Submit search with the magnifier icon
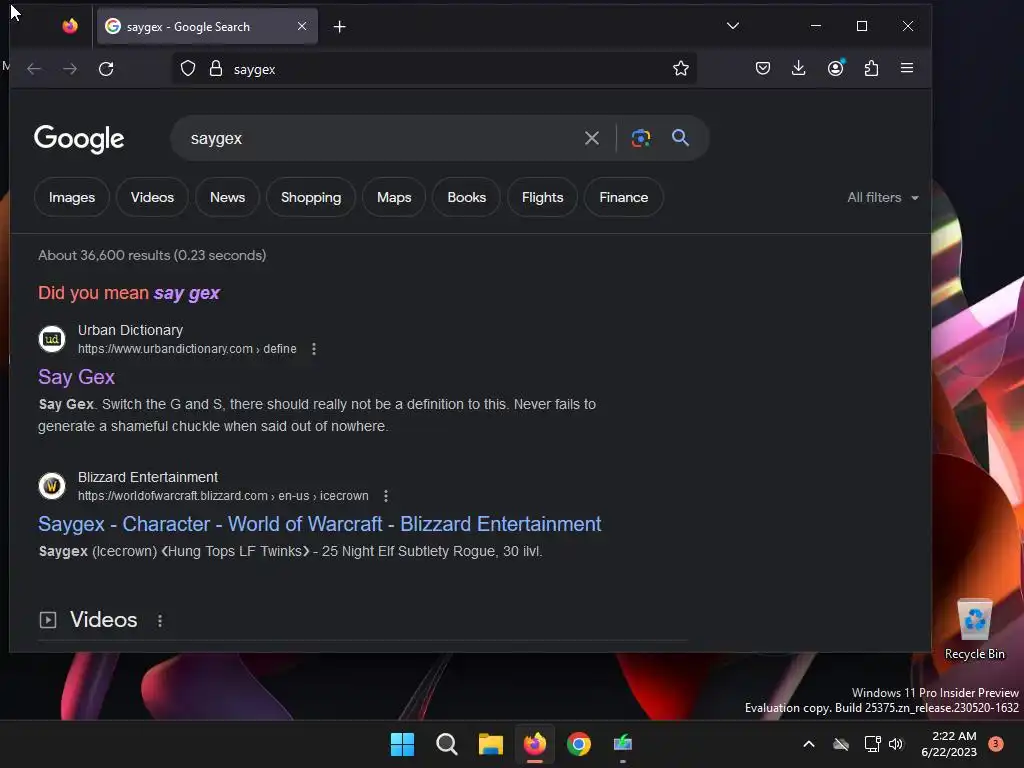Screen dimensions: 1024x768 pos(680,138)
